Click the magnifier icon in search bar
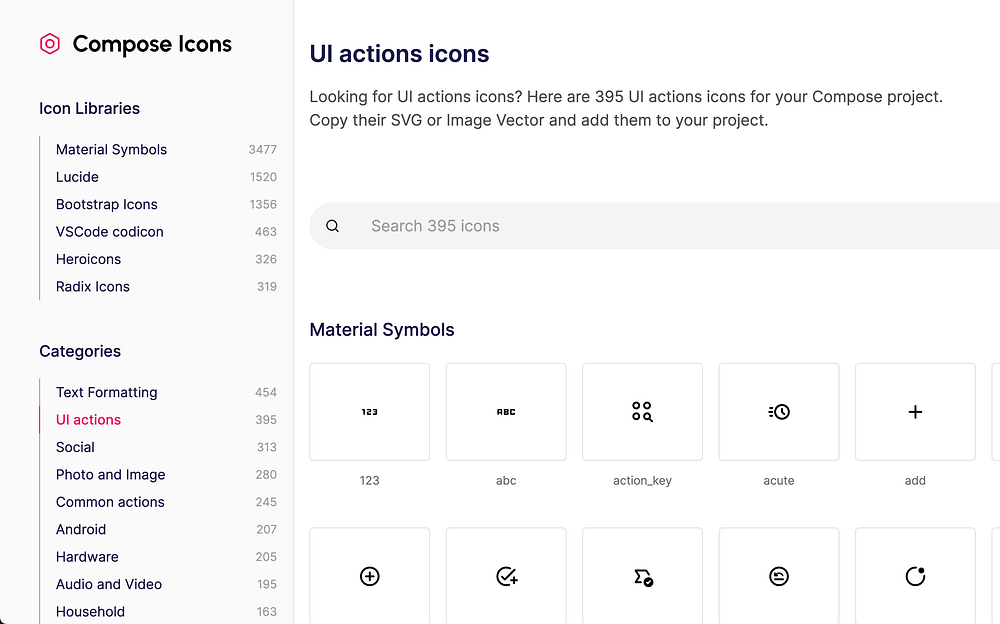Viewport: 1000px width, 624px height. 333,226
